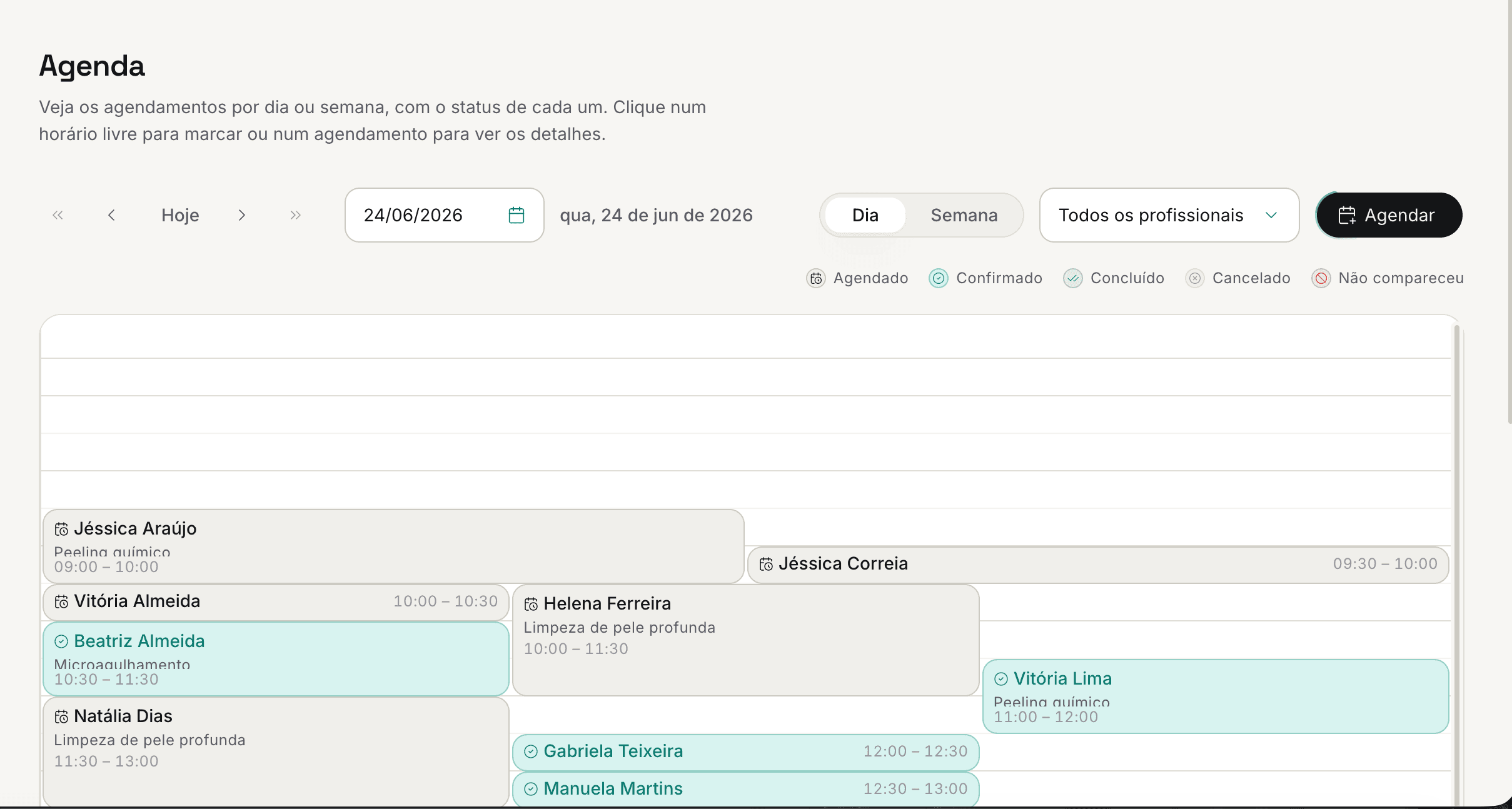Screen dimensions: 1512x809
Task: Open Manuela Martins's appointment
Action: [x=745, y=789]
